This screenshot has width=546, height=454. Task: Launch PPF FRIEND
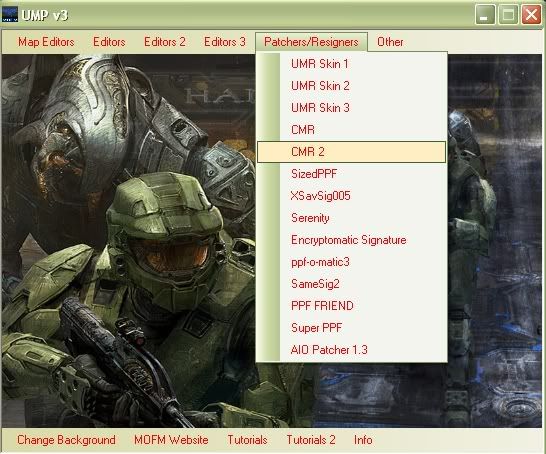pos(351,306)
